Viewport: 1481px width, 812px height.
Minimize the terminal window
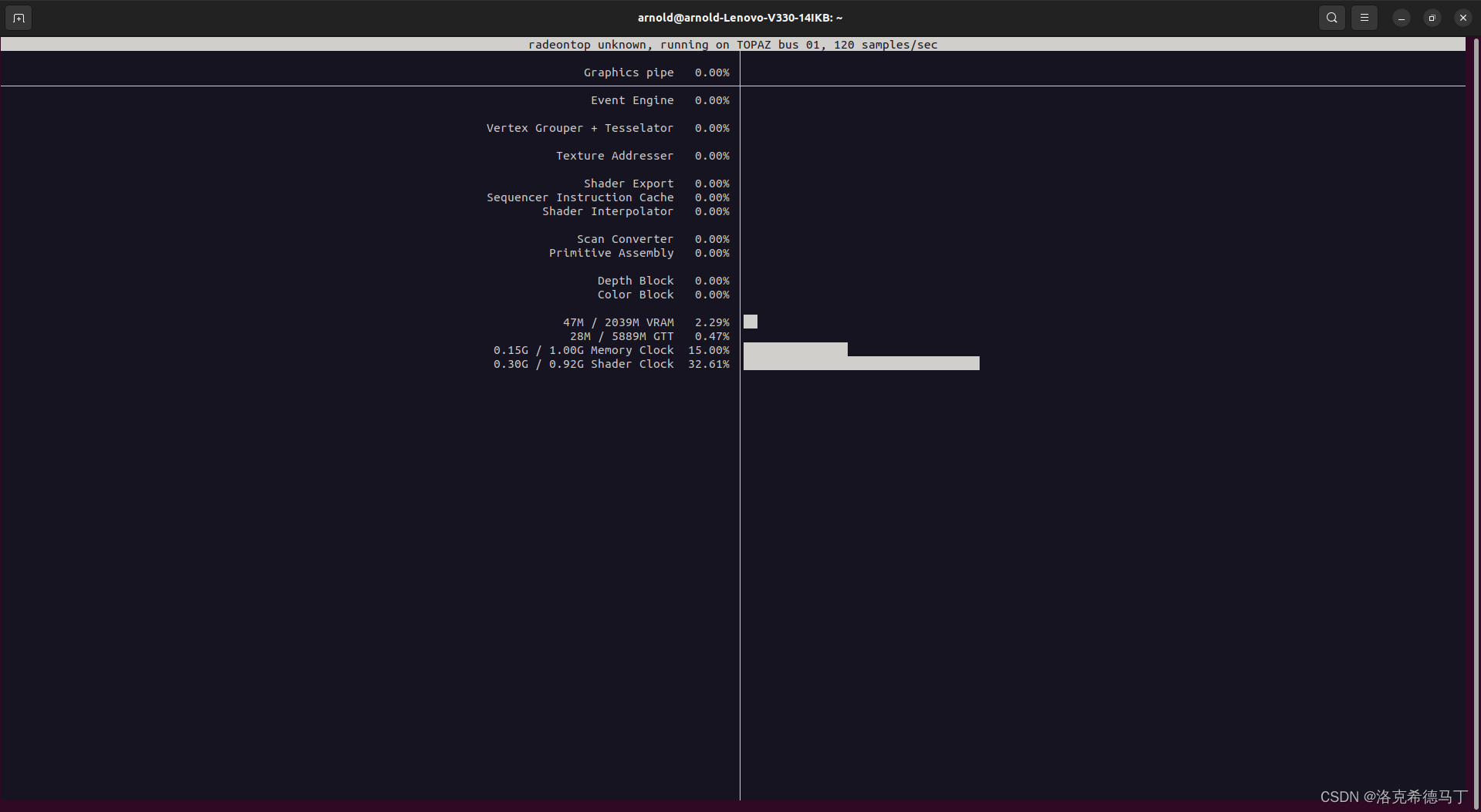(1402, 18)
